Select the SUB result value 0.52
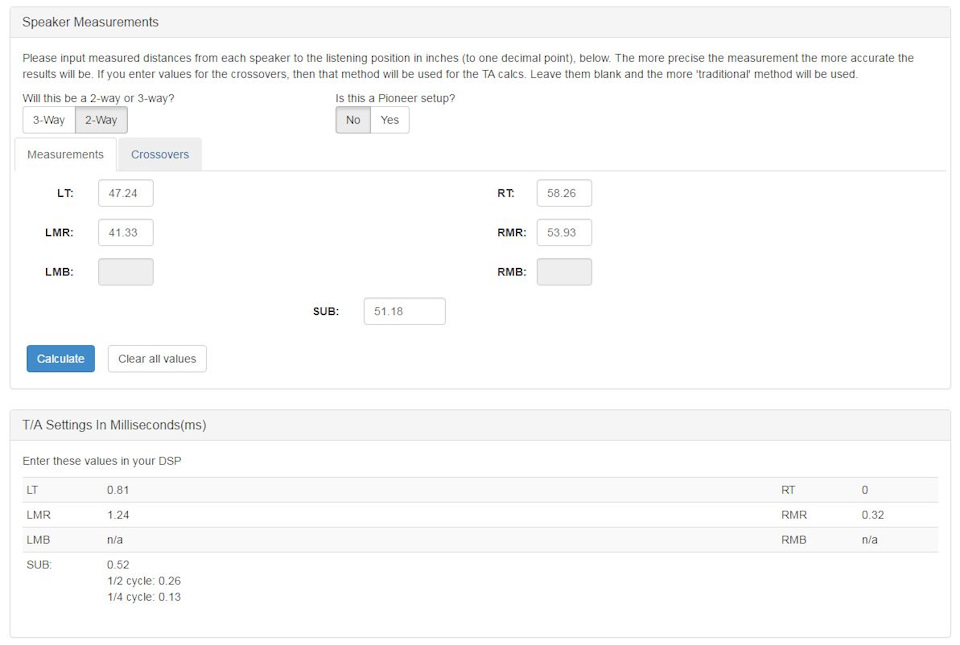Screen dimensions: 960x645 coord(118,565)
